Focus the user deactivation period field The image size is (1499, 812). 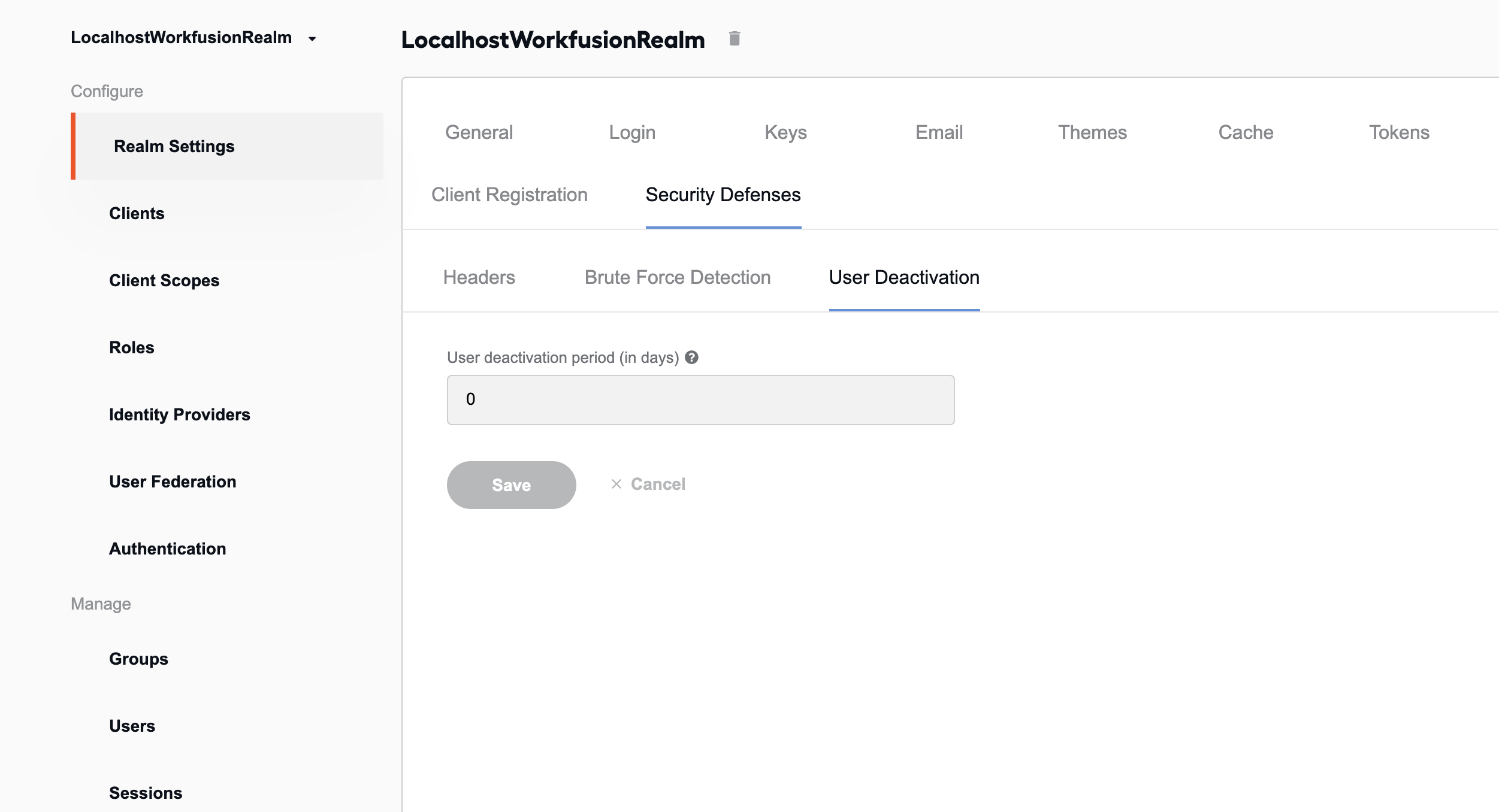tap(701, 400)
